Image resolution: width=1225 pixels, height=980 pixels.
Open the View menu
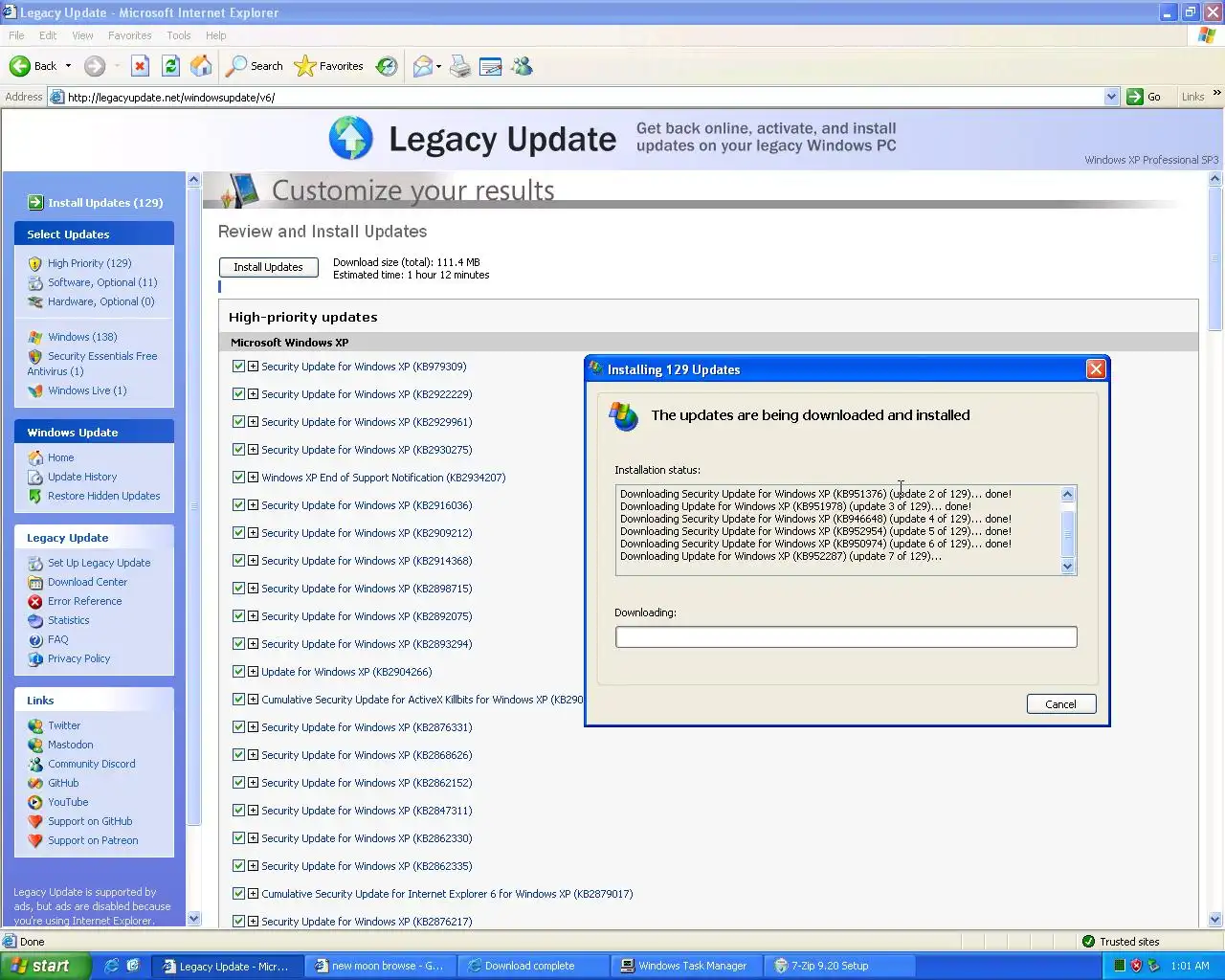[82, 35]
